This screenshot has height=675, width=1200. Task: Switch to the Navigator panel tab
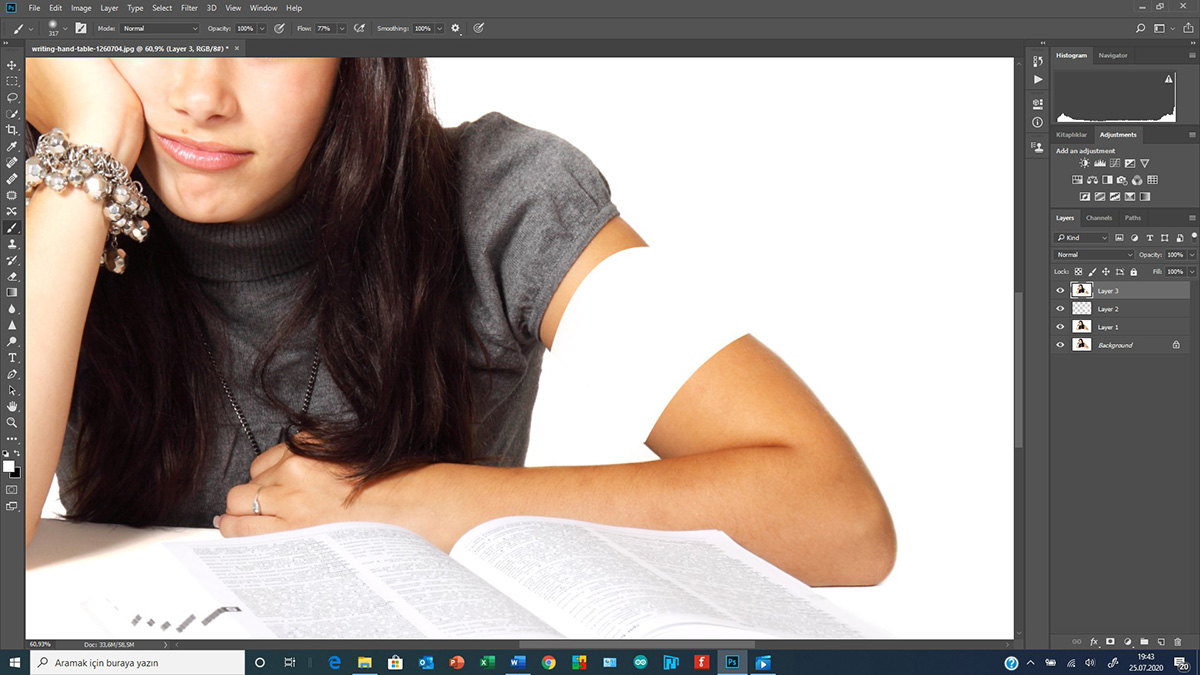pos(1112,55)
